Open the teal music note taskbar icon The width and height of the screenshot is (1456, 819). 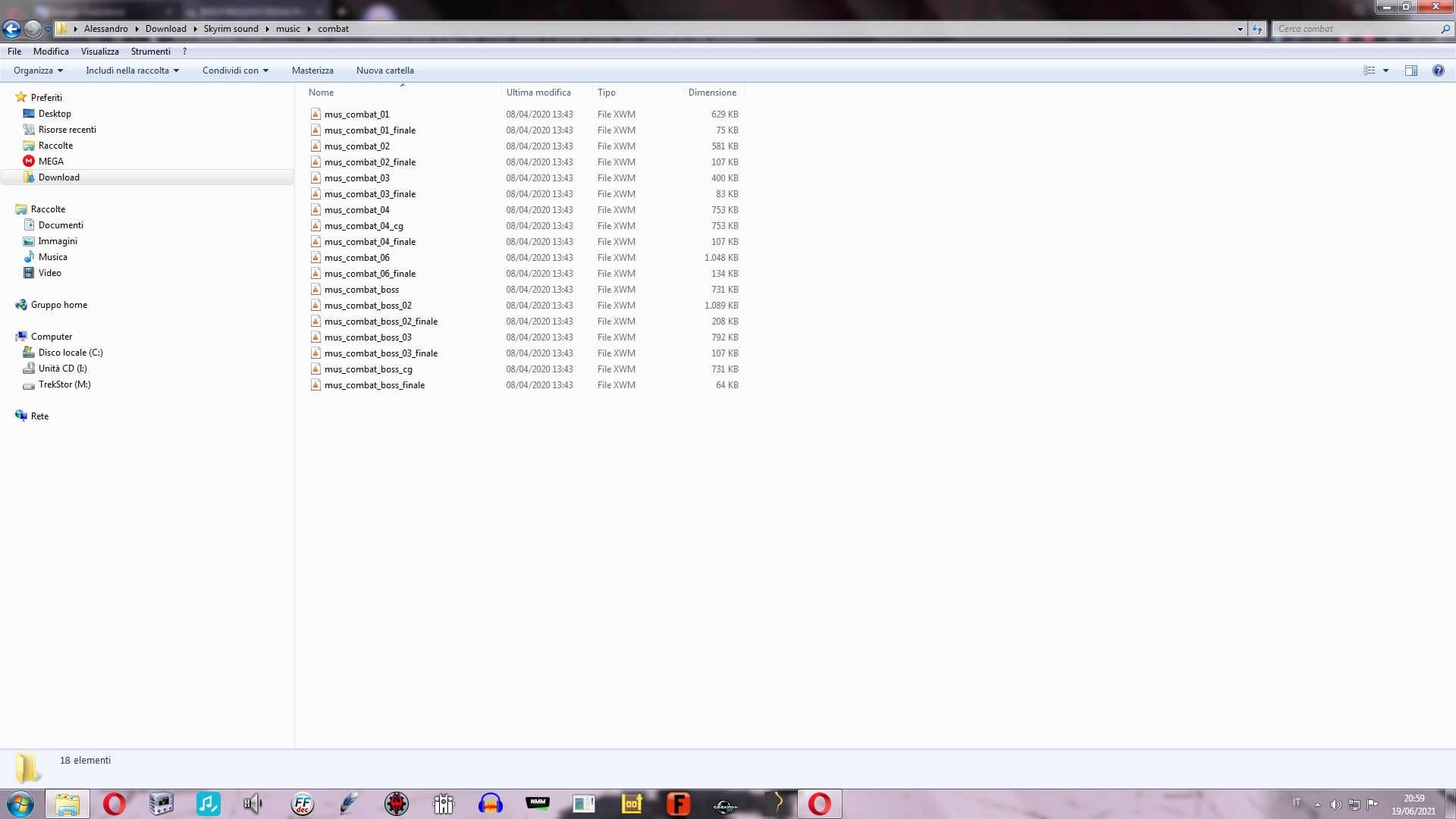tap(208, 804)
